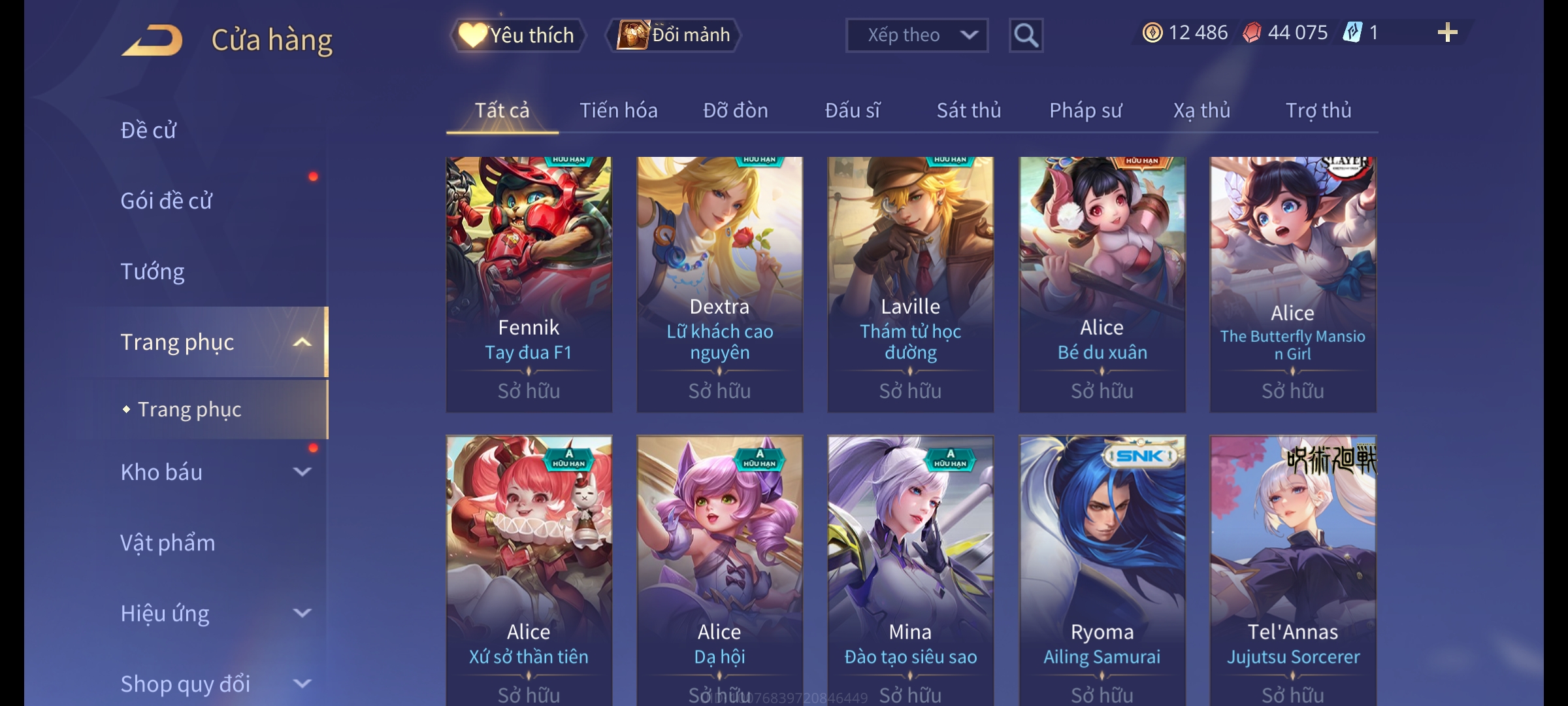This screenshot has width=1568, height=706.
Task: Tap the back arrow icon beside Cửa hàng
Action: tap(152, 41)
